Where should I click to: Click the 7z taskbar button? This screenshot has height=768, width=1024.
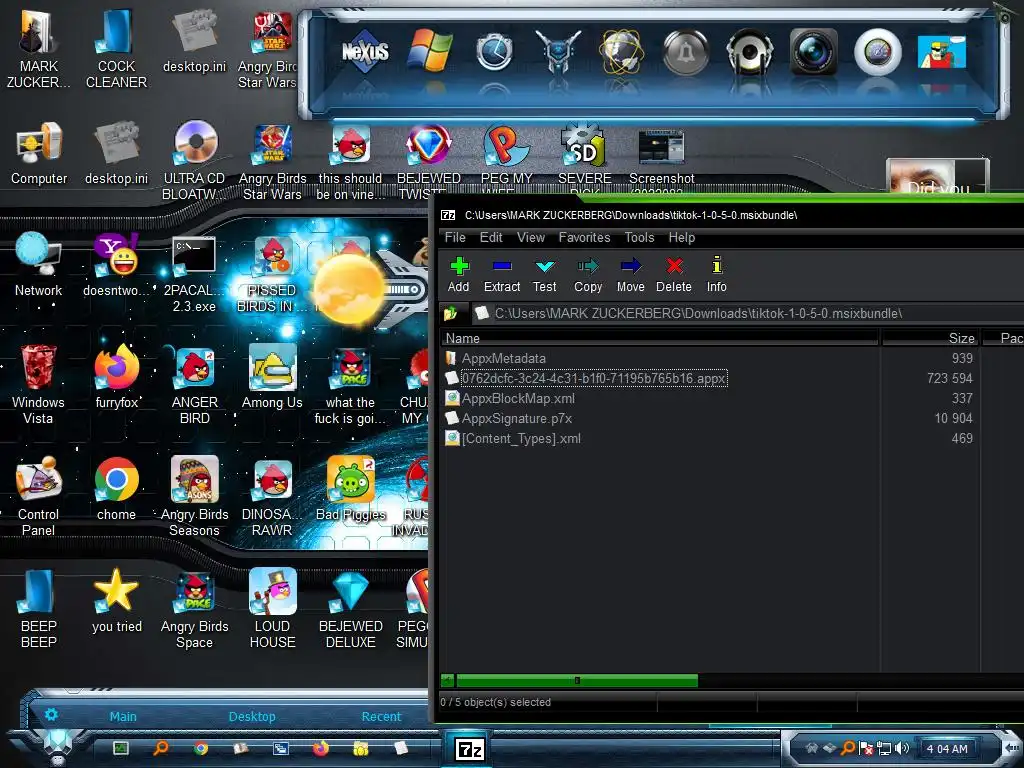[x=470, y=749]
